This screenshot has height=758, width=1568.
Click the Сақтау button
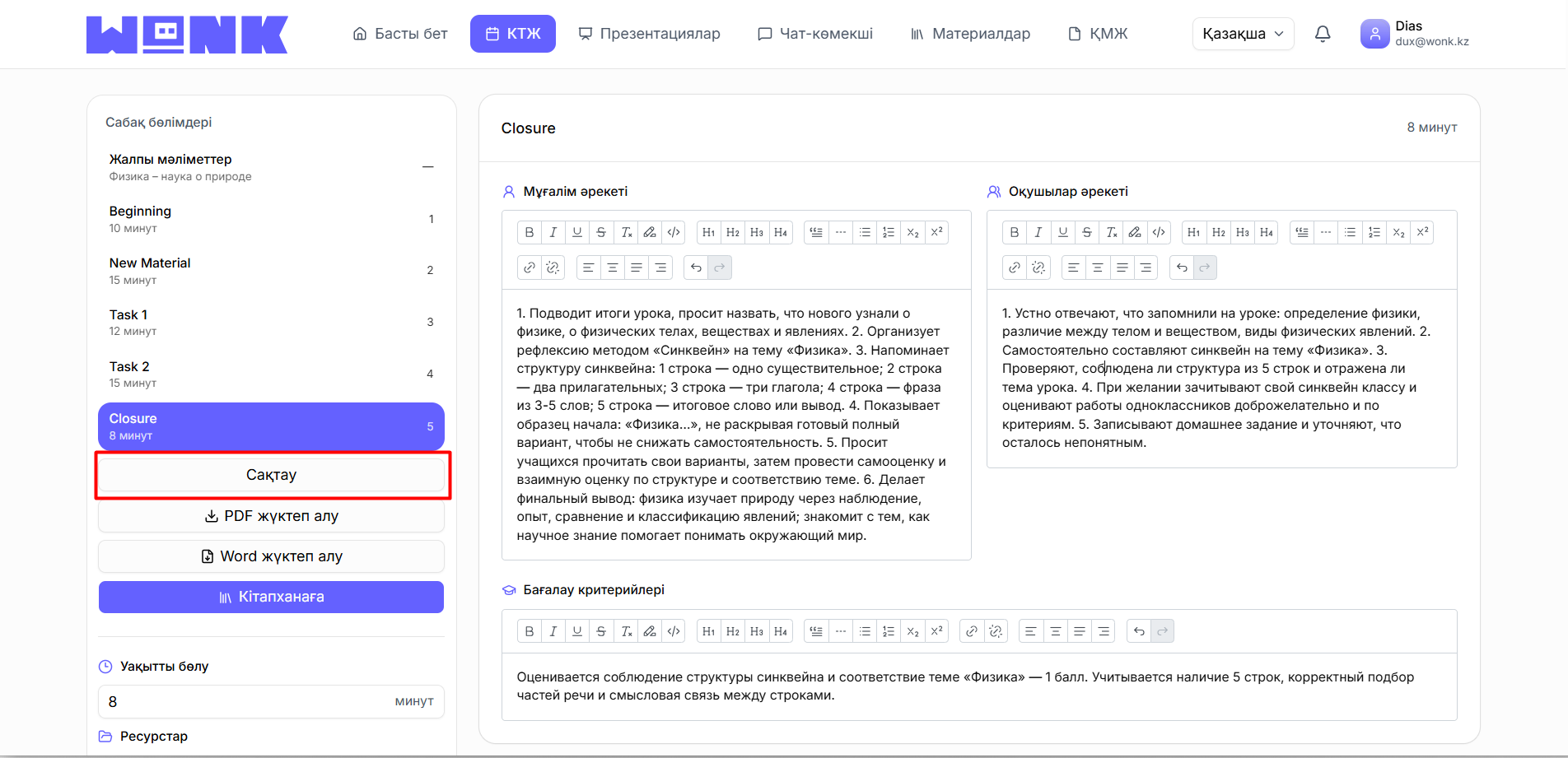pyautogui.click(x=272, y=474)
